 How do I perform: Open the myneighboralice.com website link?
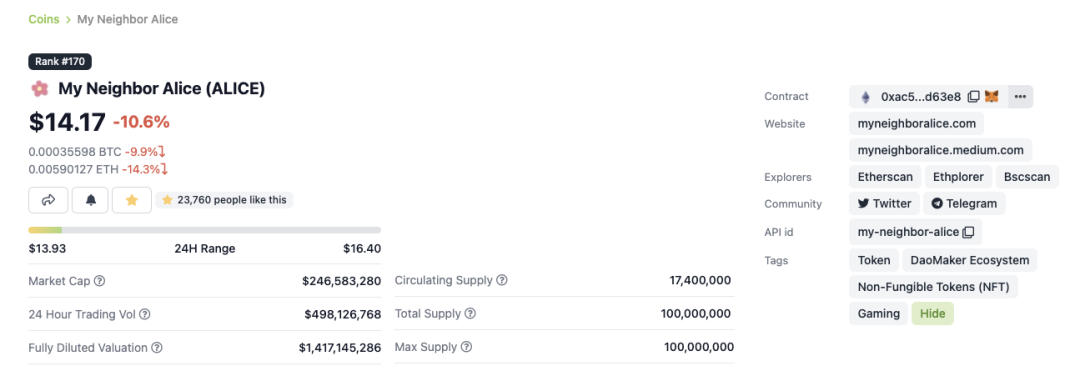tap(917, 124)
